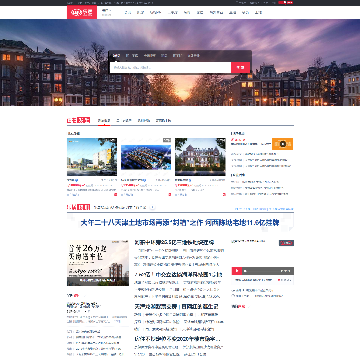
Task: Open the news headline mentioning 2020年
Action: 178,339
